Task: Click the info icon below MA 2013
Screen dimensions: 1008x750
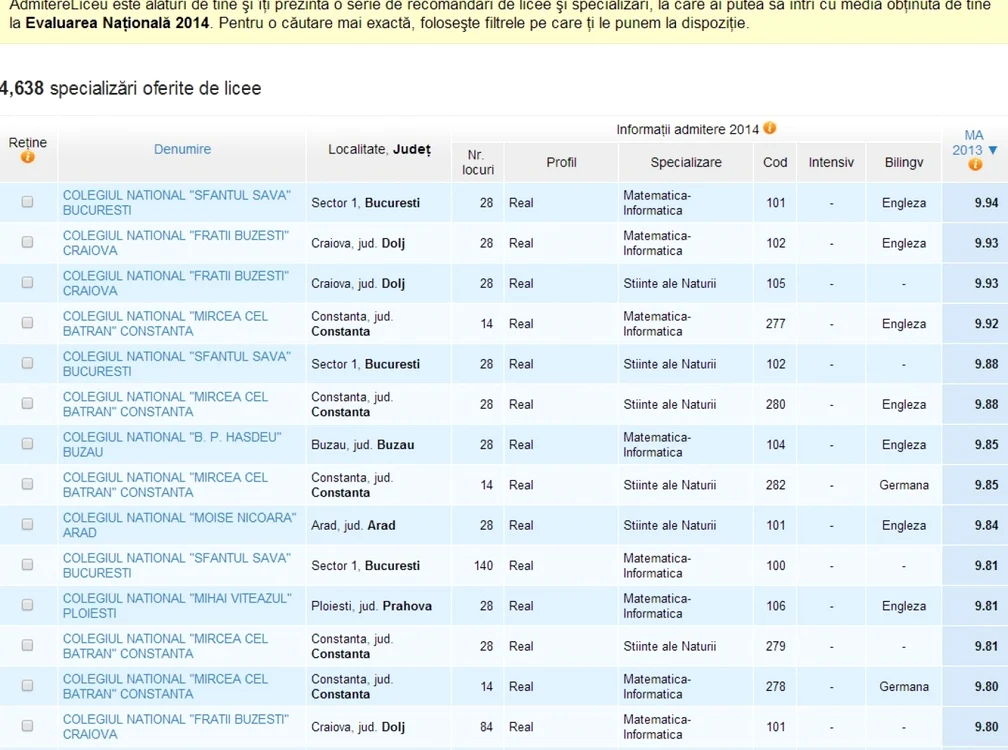Action: point(975,165)
